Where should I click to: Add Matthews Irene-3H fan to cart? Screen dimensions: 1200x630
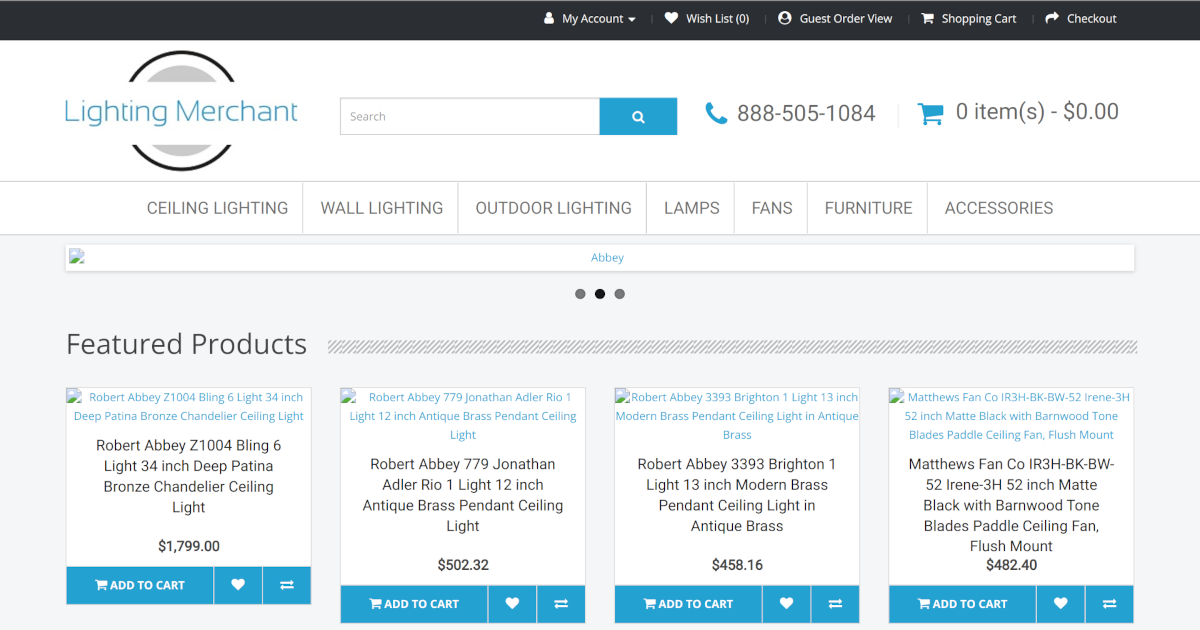(962, 604)
